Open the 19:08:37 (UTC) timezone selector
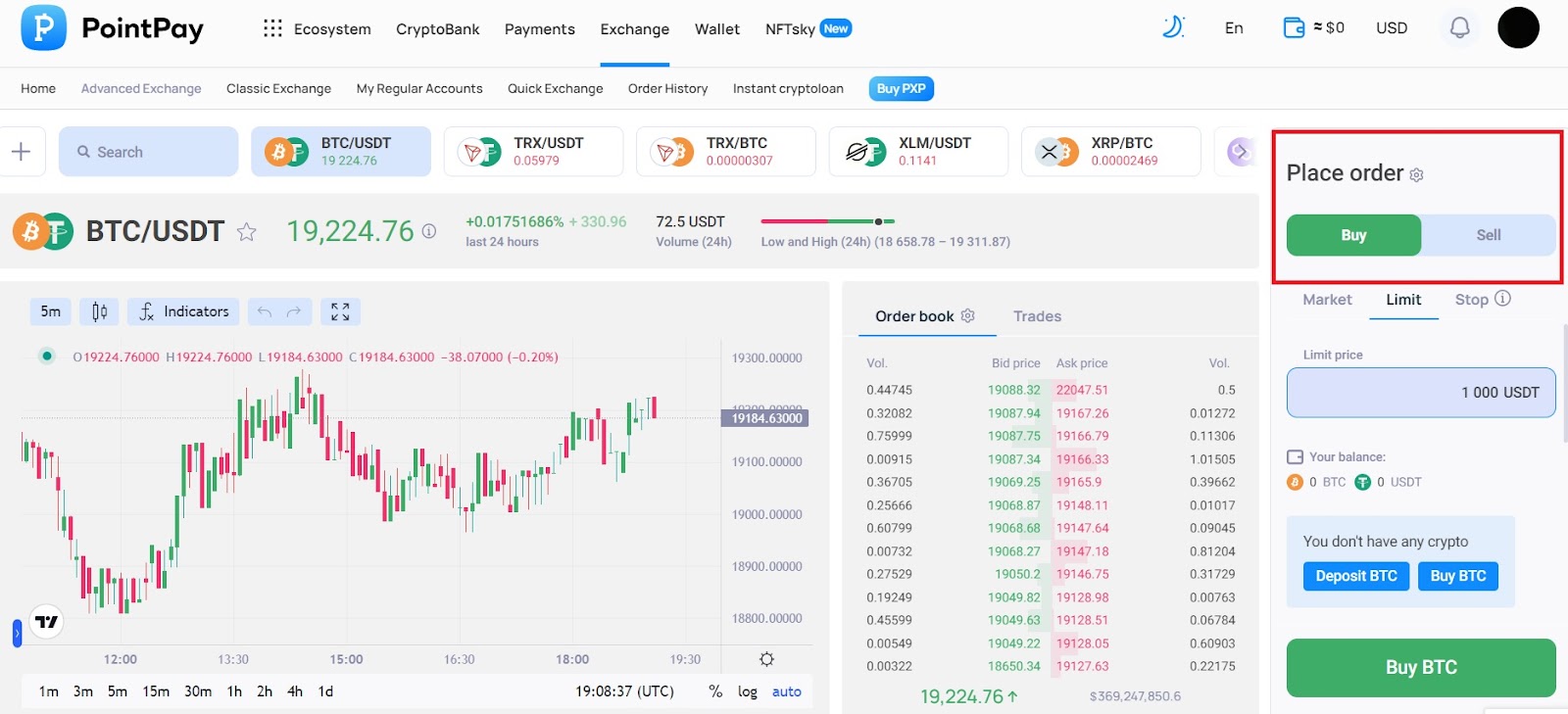1568x714 pixels. click(624, 691)
